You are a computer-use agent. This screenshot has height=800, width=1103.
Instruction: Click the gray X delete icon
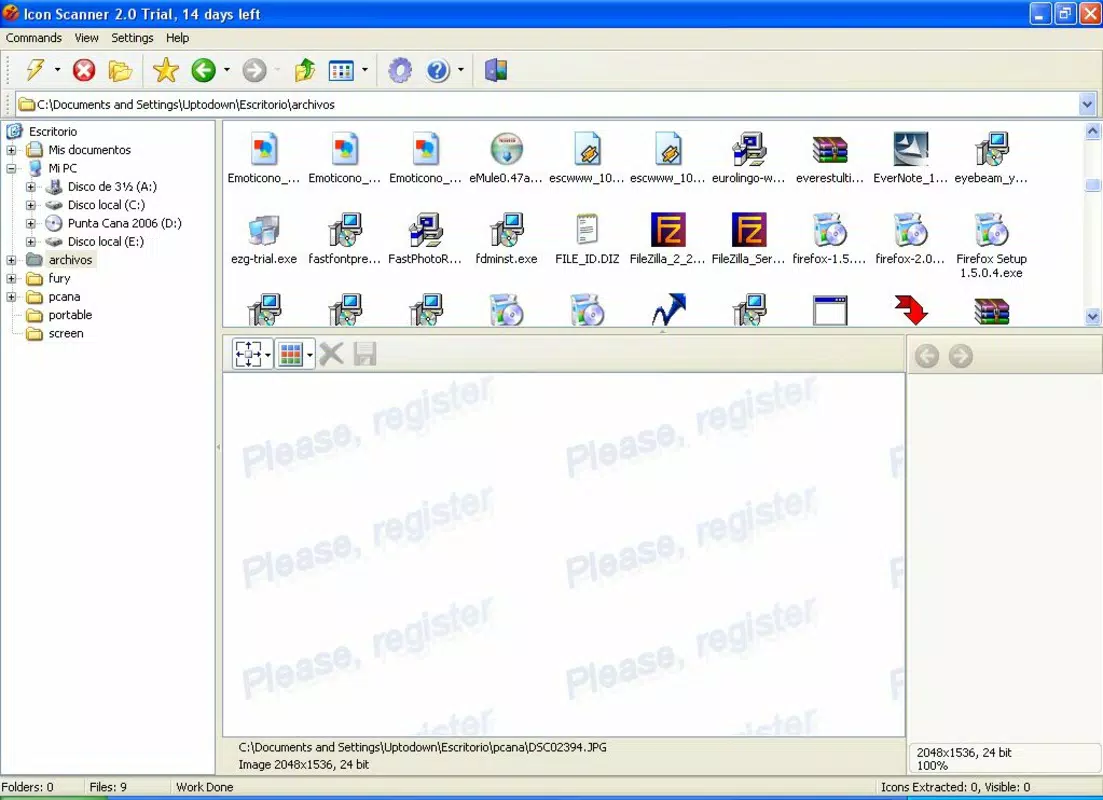pyautogui.click(x=331, y=354)
